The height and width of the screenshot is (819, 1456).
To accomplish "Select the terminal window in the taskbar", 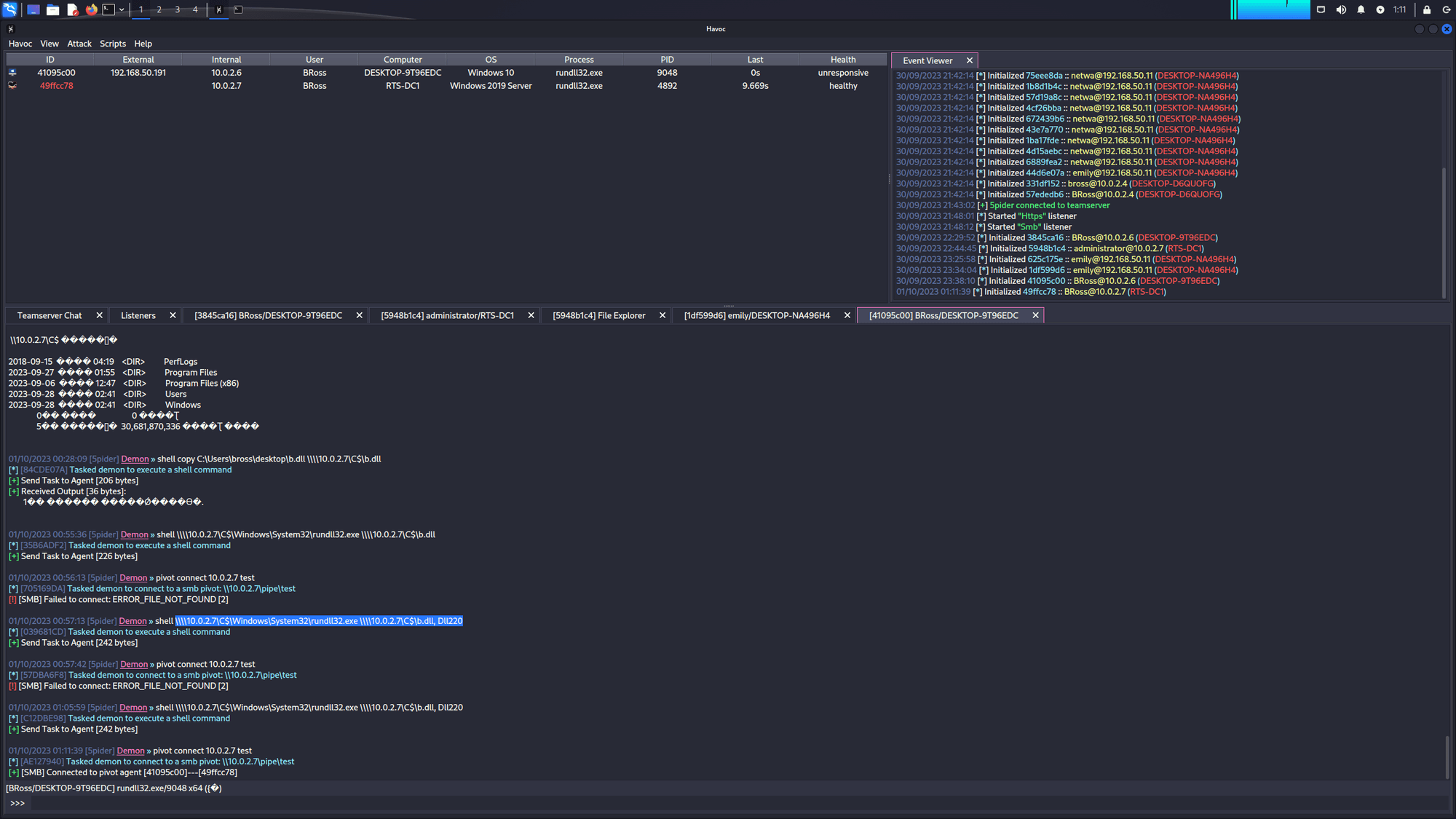I will [238, 9].
